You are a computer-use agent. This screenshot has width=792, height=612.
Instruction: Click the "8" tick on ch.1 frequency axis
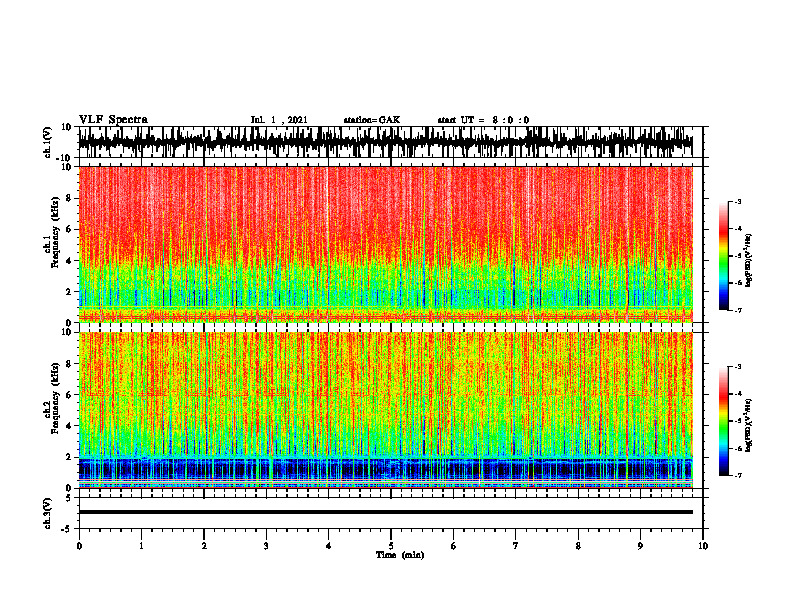pyautogui.click(x=70, y=198)
